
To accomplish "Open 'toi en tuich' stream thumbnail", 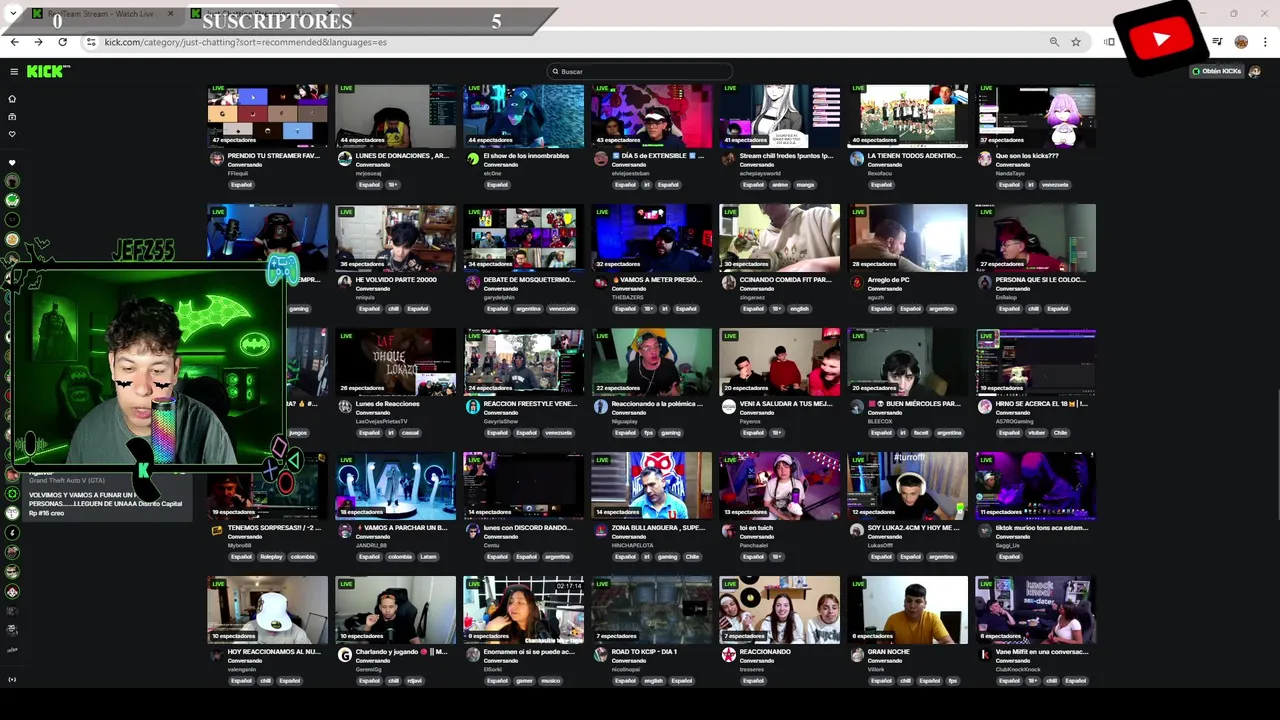I will 779,486.
